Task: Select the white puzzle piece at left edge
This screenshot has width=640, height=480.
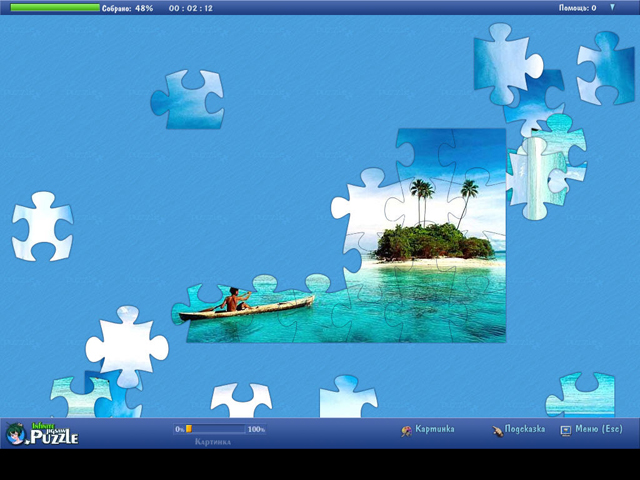Action: click(42, 226)
